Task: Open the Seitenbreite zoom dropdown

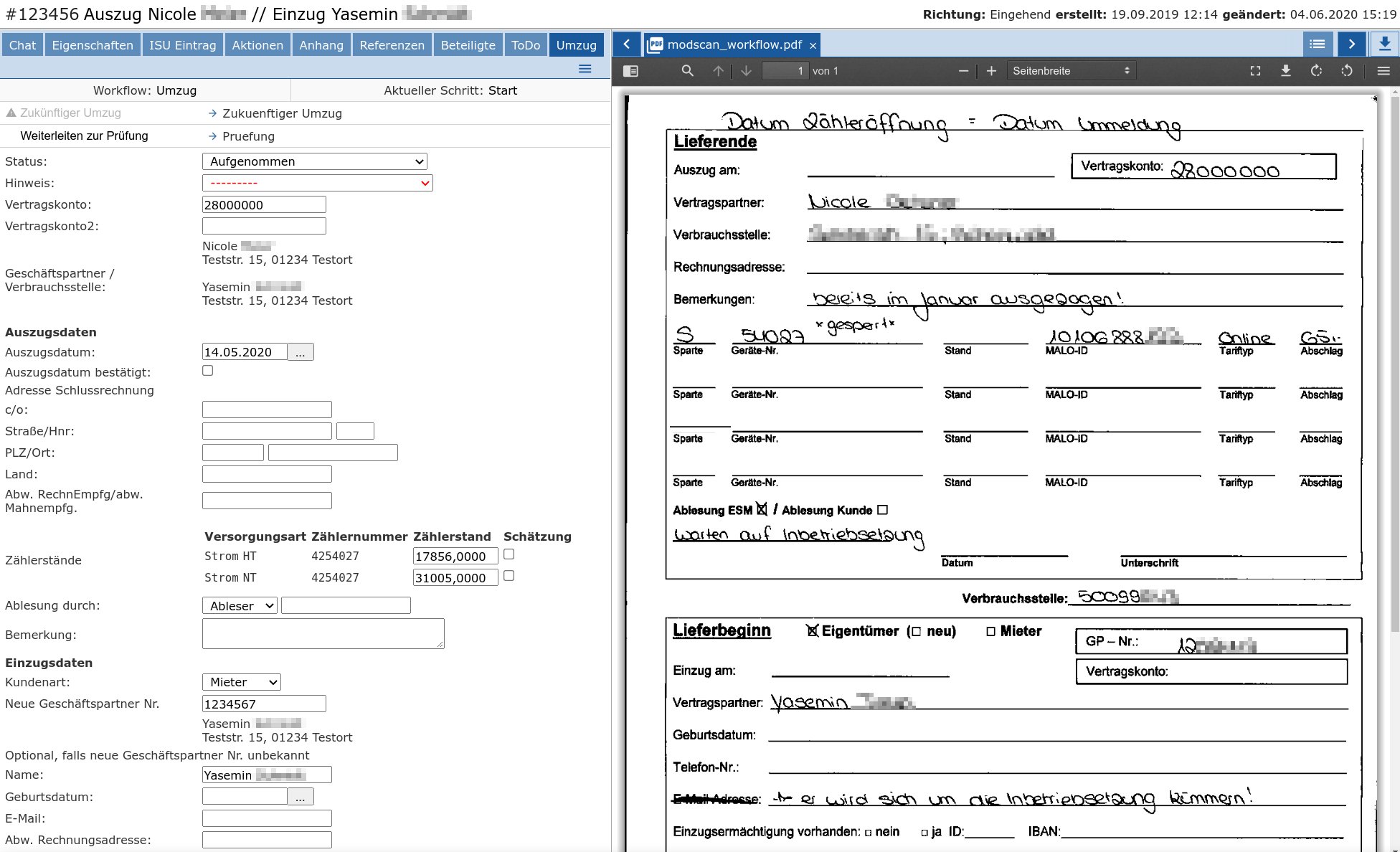Action: click(1072, 71)
